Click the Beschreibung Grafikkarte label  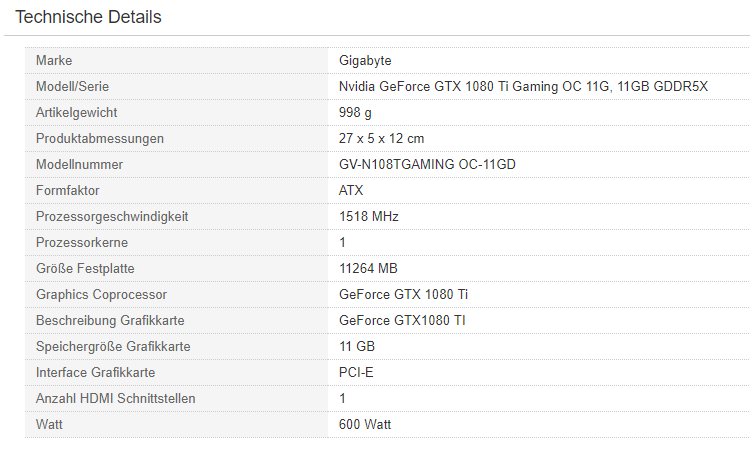click(110, 320)
